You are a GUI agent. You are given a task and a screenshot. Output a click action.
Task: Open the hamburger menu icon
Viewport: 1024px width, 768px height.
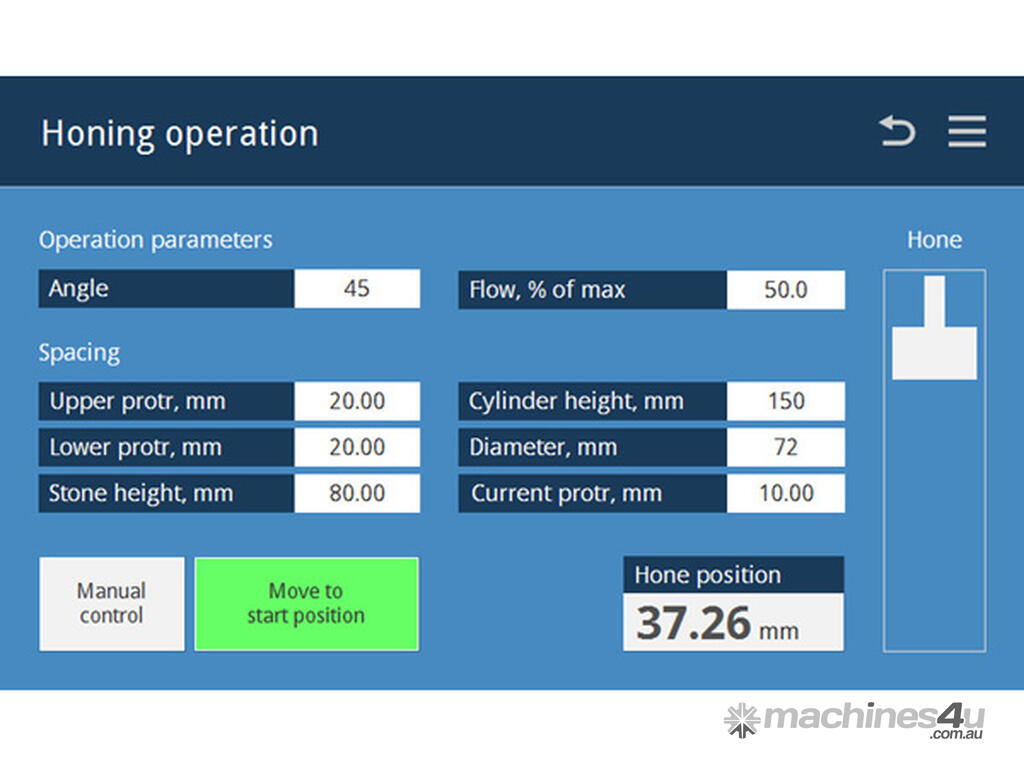[x=967, y=131]
